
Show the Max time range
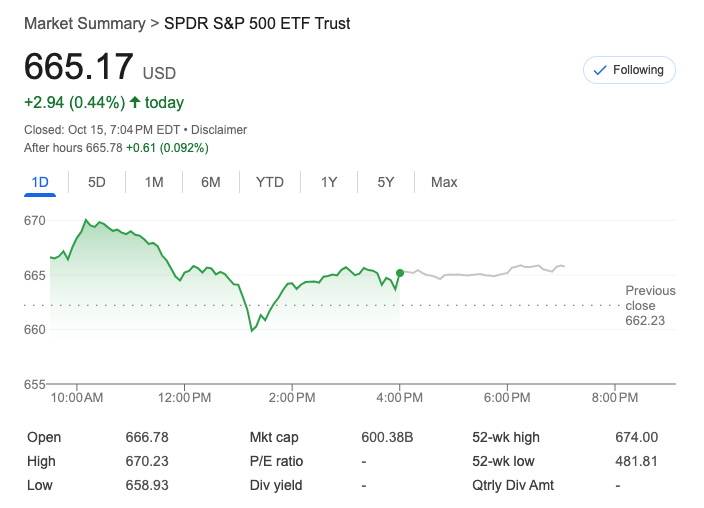pos(444,182)
